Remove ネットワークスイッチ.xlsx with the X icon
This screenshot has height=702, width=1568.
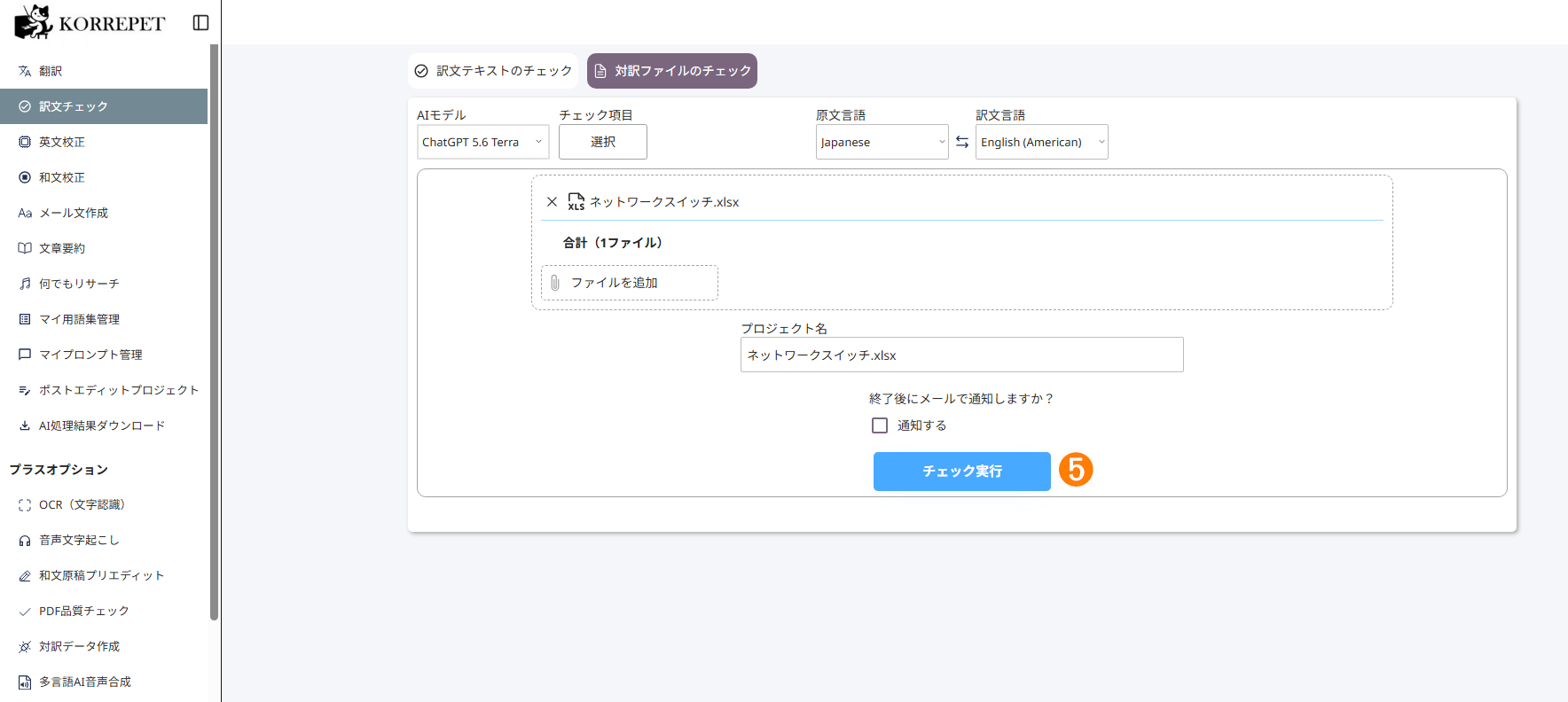coord(552,202)
